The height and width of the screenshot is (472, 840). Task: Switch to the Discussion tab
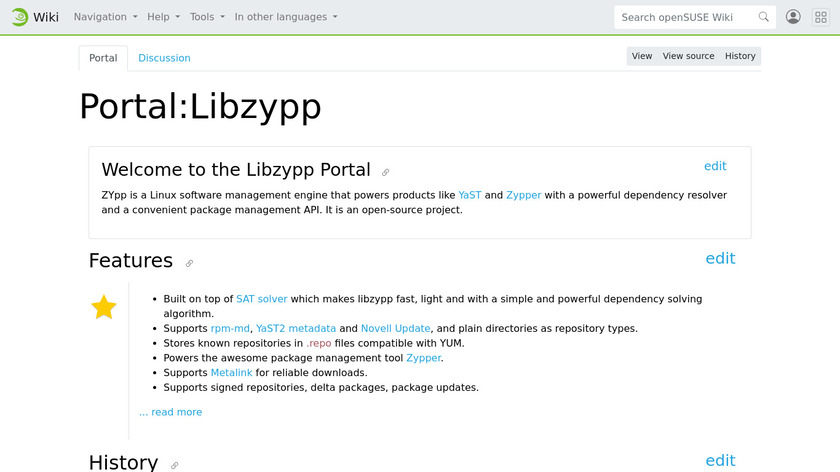pyautogui.click(x=164, y=58)
